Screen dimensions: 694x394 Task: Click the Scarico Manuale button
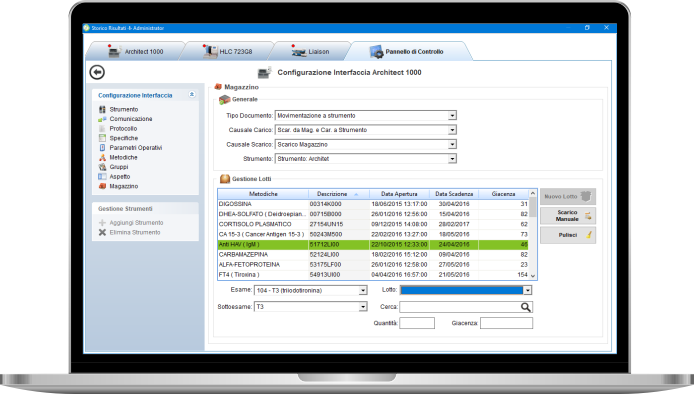[568, 216]
